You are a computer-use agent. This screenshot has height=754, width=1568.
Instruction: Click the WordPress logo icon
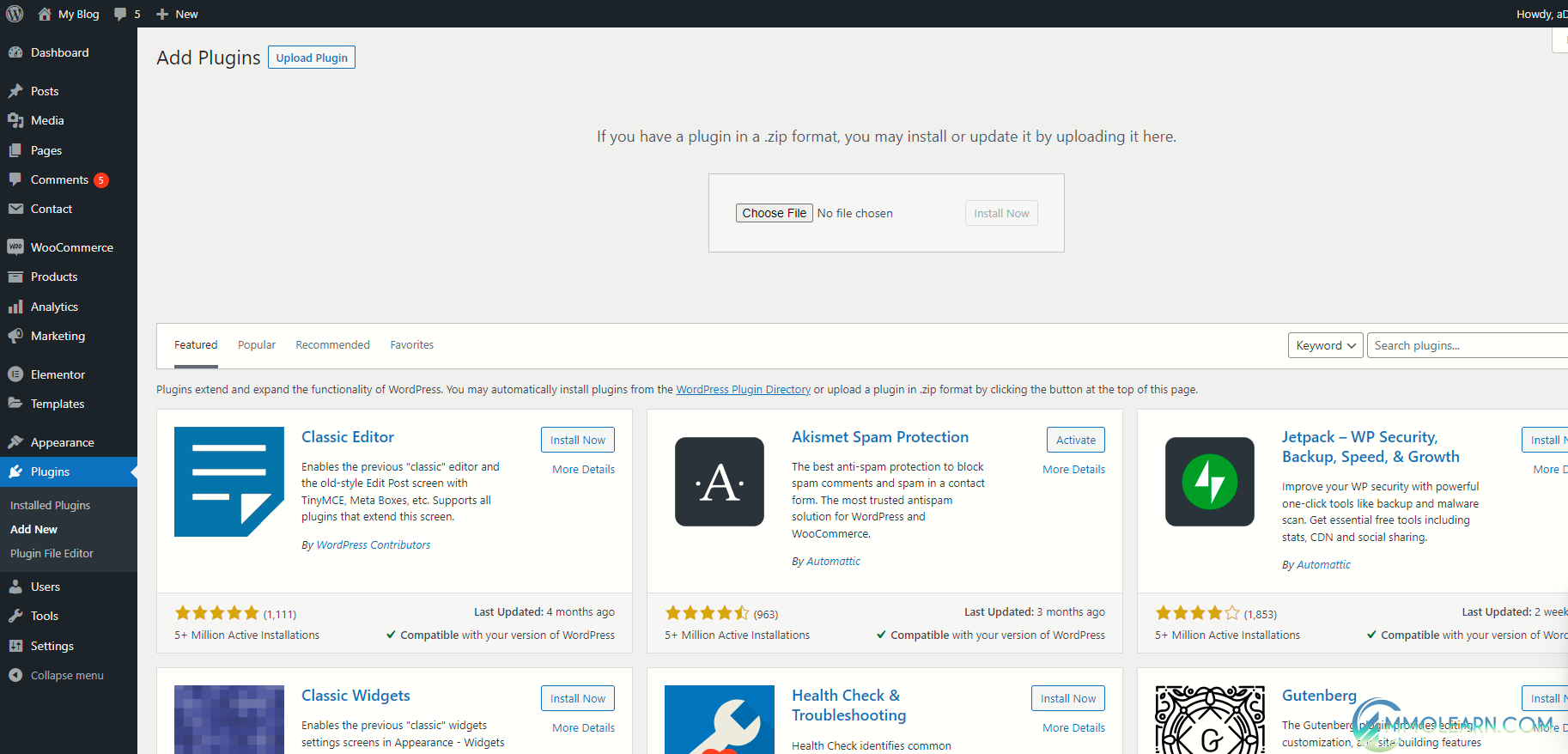(x=15, y=14)
